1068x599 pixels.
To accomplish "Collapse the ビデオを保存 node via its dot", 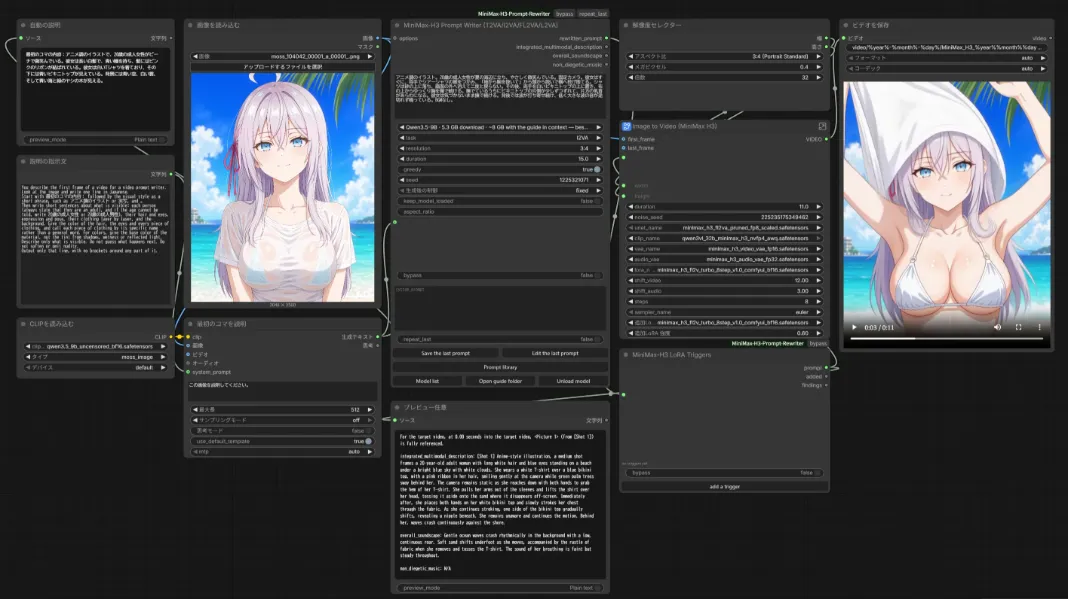I will (x=846, y=25).
